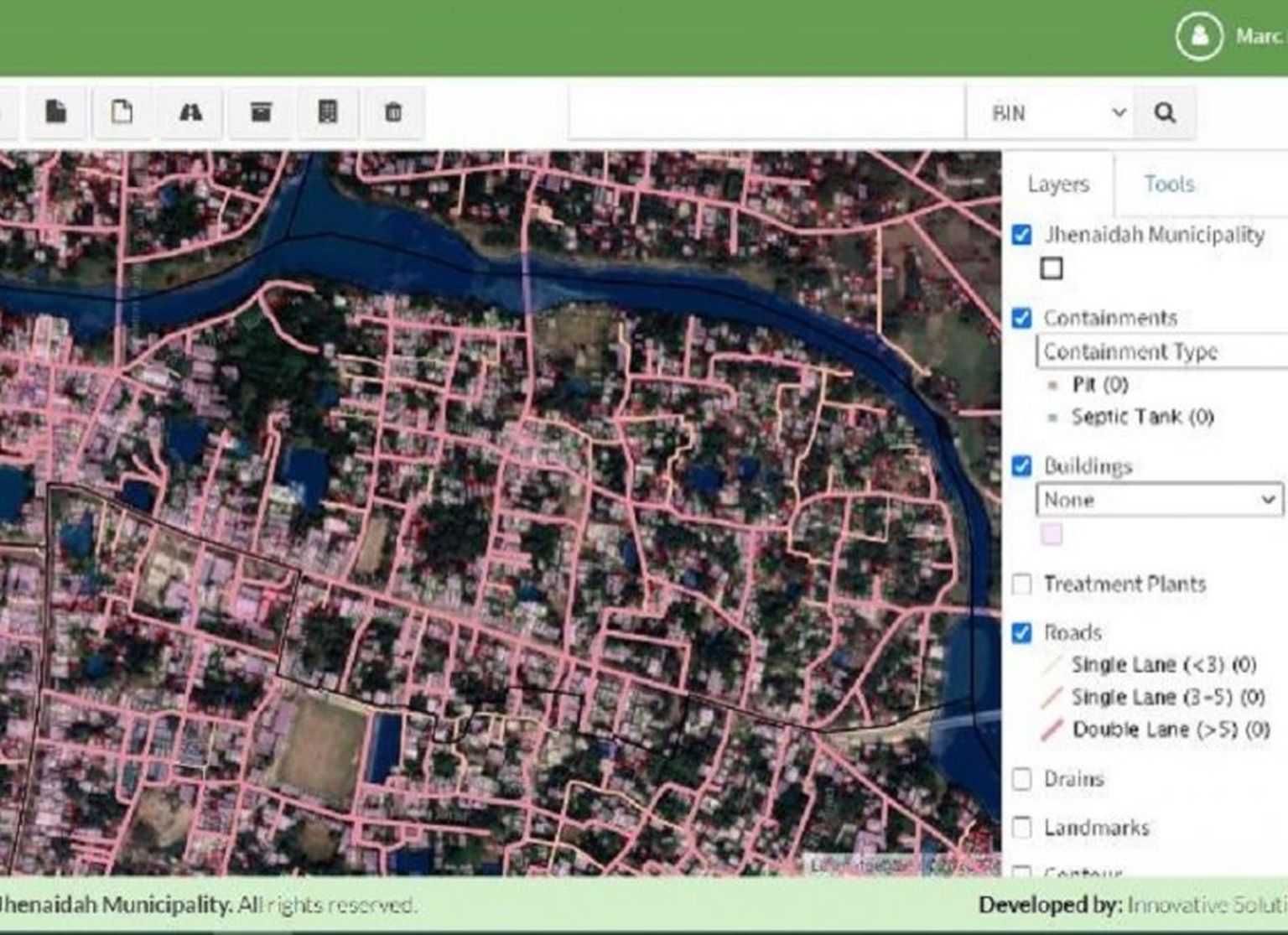
Task: Click the blank page outline icon
Action: (x=122, y=112)
